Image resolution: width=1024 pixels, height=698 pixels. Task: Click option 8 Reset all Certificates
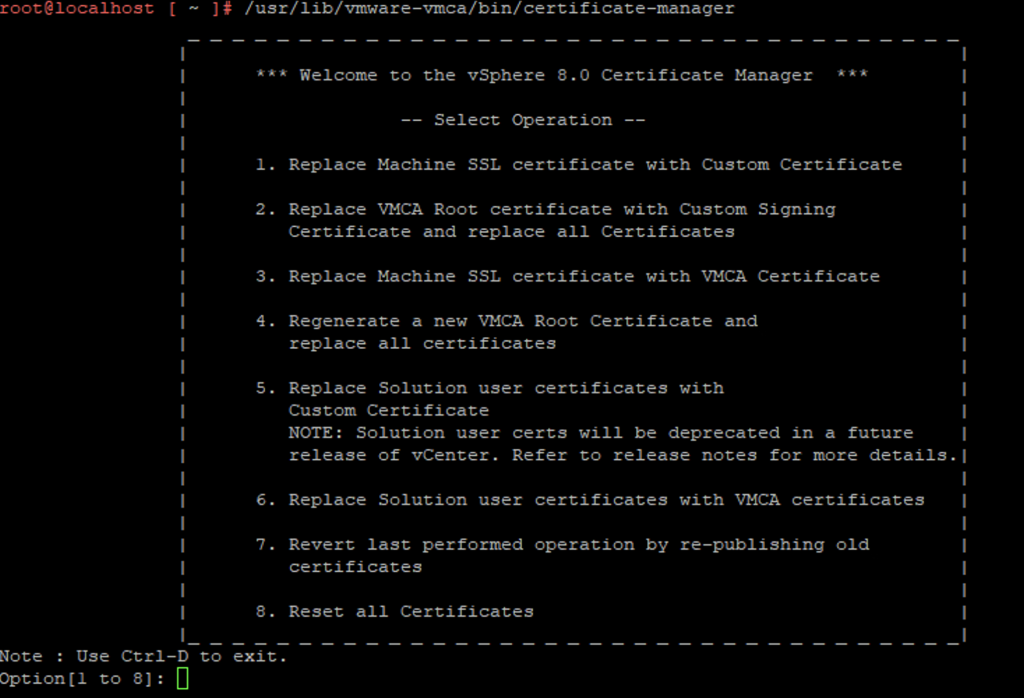394,612
